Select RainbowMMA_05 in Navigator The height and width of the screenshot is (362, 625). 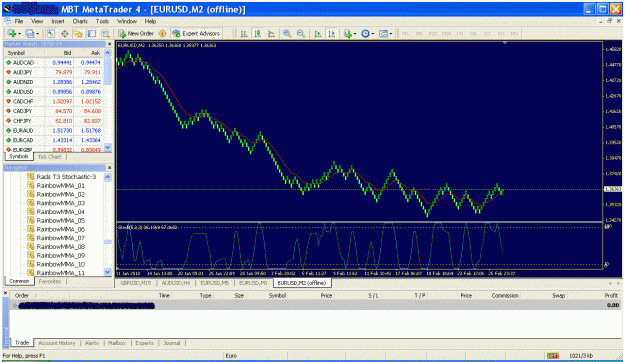pos(61,220)
